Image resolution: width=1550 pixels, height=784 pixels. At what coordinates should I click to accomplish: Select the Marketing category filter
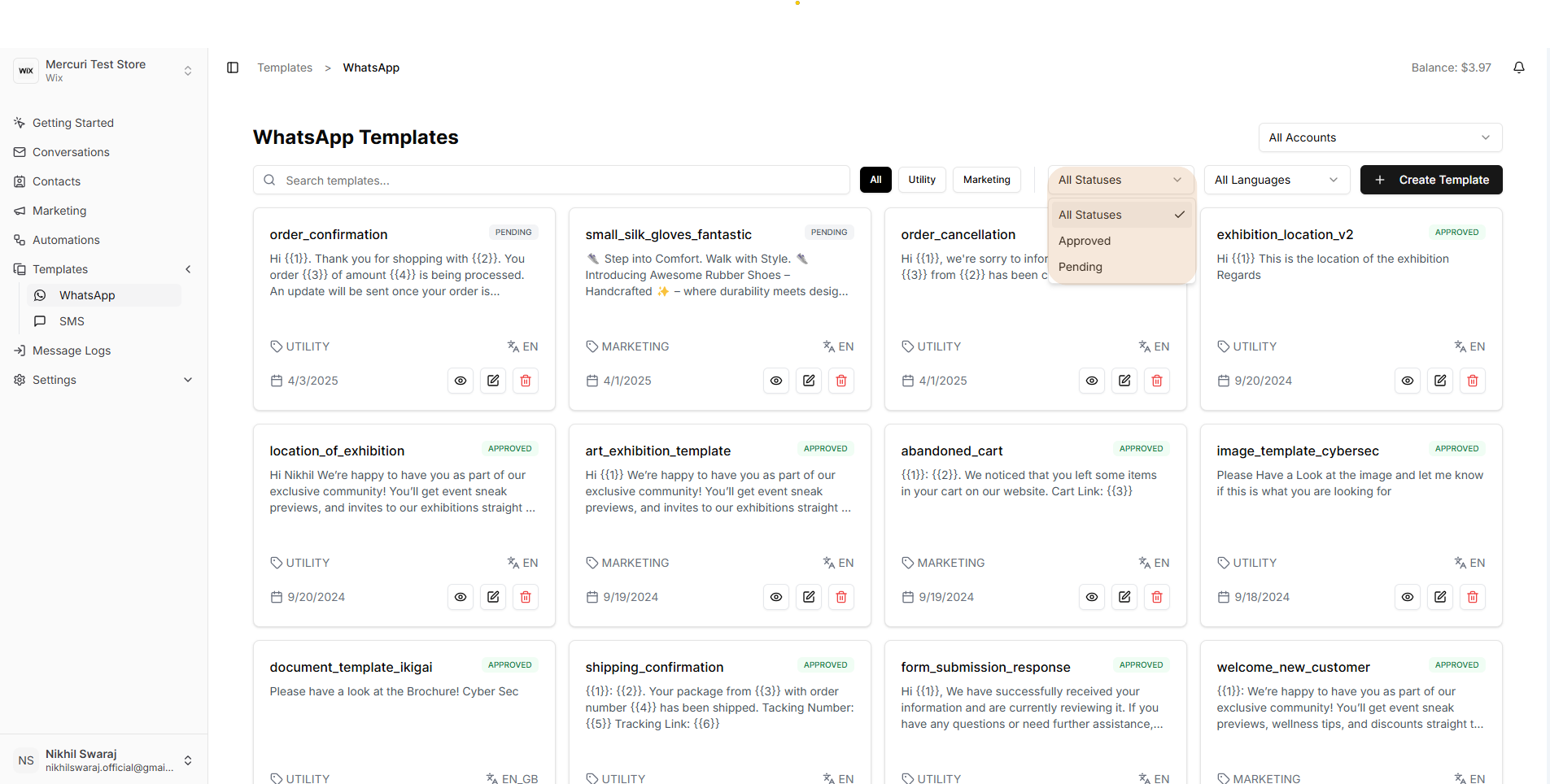click(x=986, y=180)
